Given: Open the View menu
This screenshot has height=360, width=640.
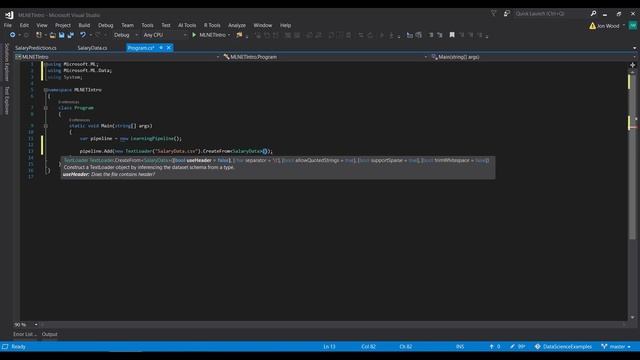Looking at the screenshot, I should pyautogui.click(x=42, y=25).
